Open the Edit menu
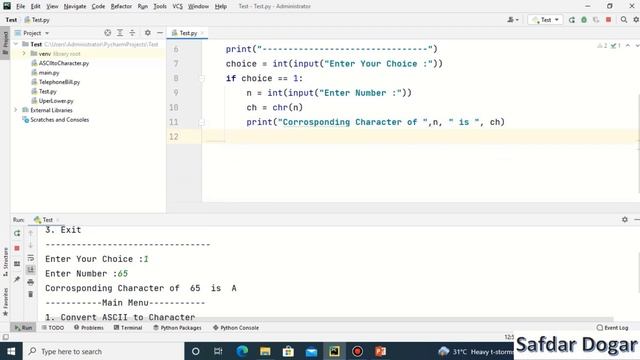Screen dimensions: 640x360 click(x=36, y=7)
